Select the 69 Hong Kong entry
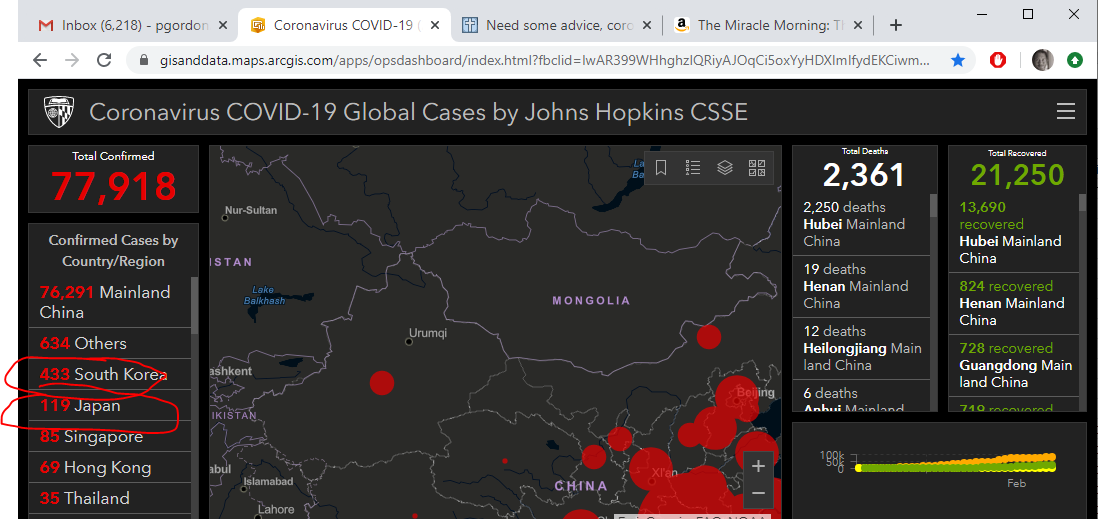This screenshot has width=1098, height=519. [110, 467]
